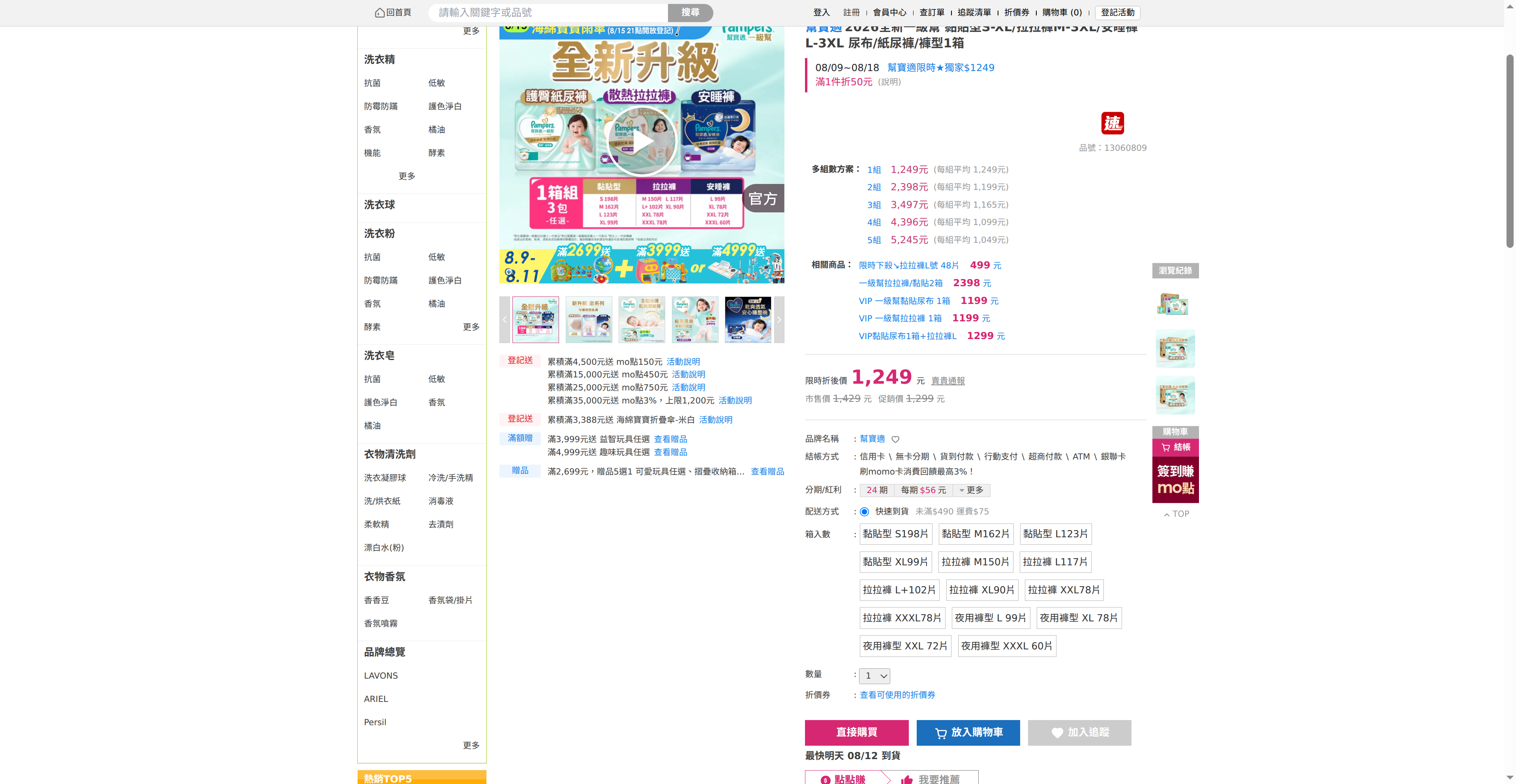Open 查訂單 in top navigation
This screenshot has height=784, width=1516.
coord(932,12)
